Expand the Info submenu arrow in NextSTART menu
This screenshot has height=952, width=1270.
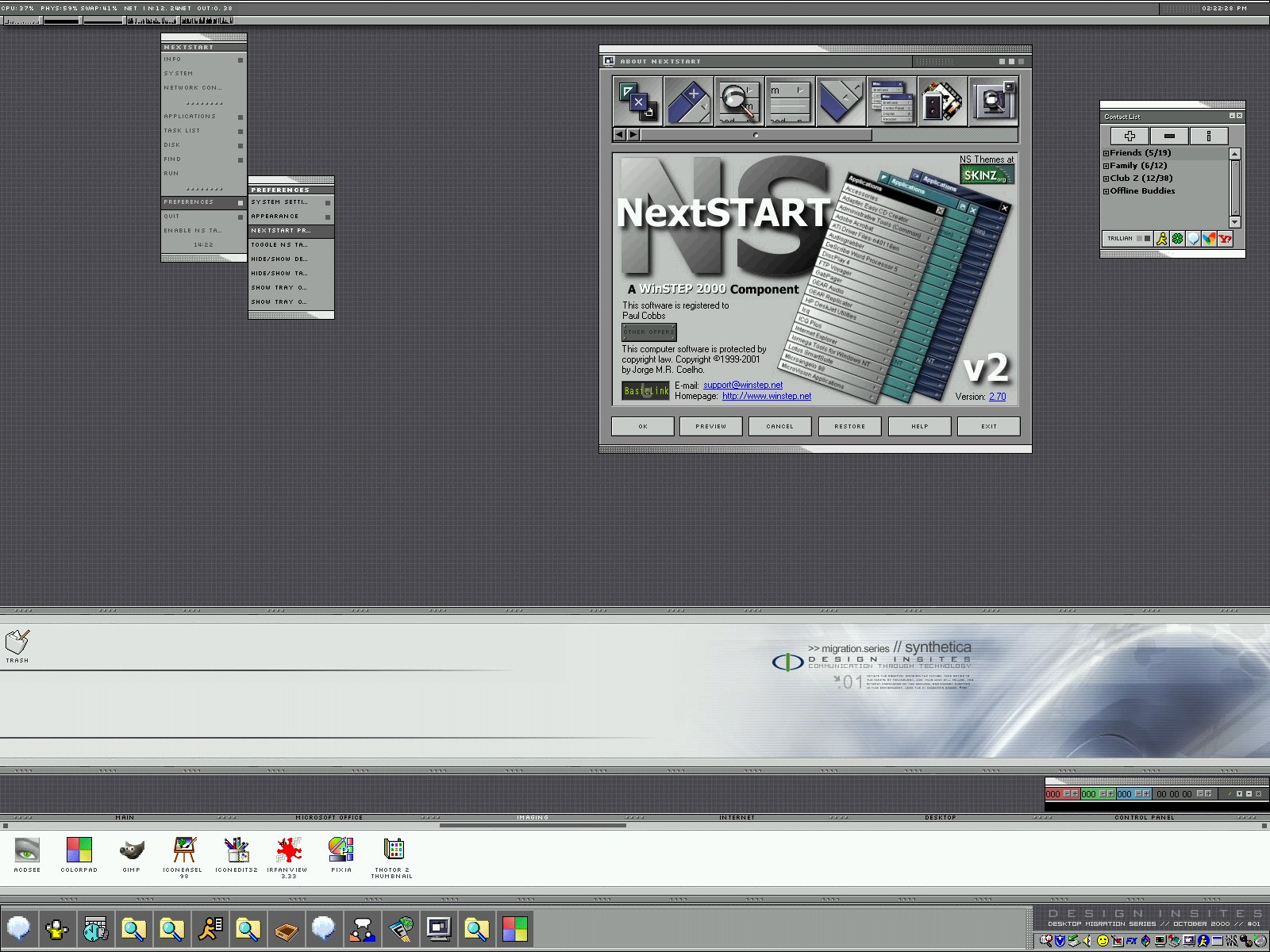tap(241, 59)
